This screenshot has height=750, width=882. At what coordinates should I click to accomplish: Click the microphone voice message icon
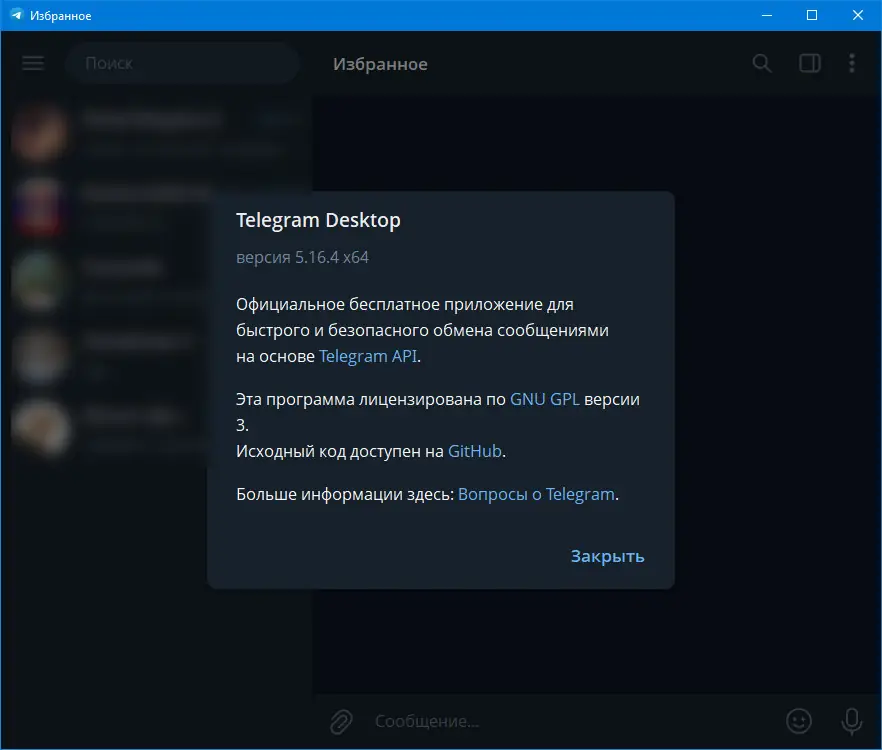[851, 721]
